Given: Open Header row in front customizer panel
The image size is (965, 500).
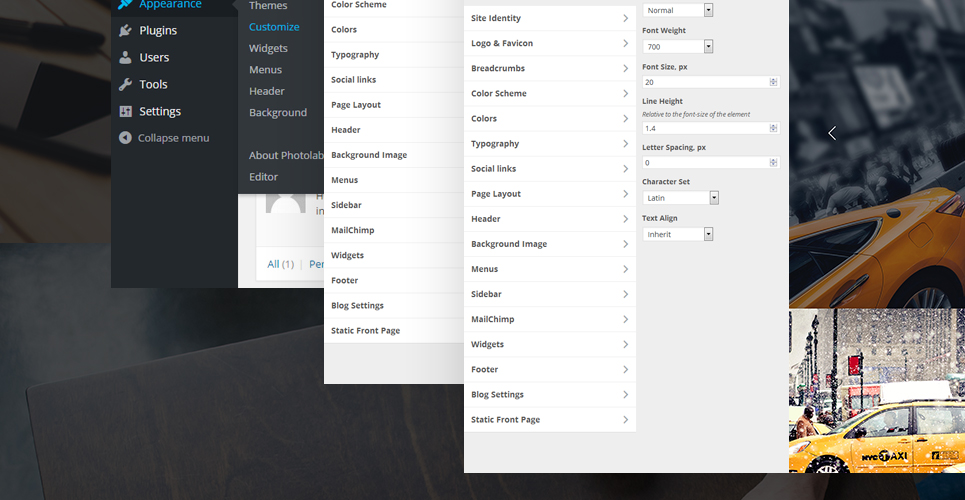Looking at the screenshot, I should click(550, 219).
